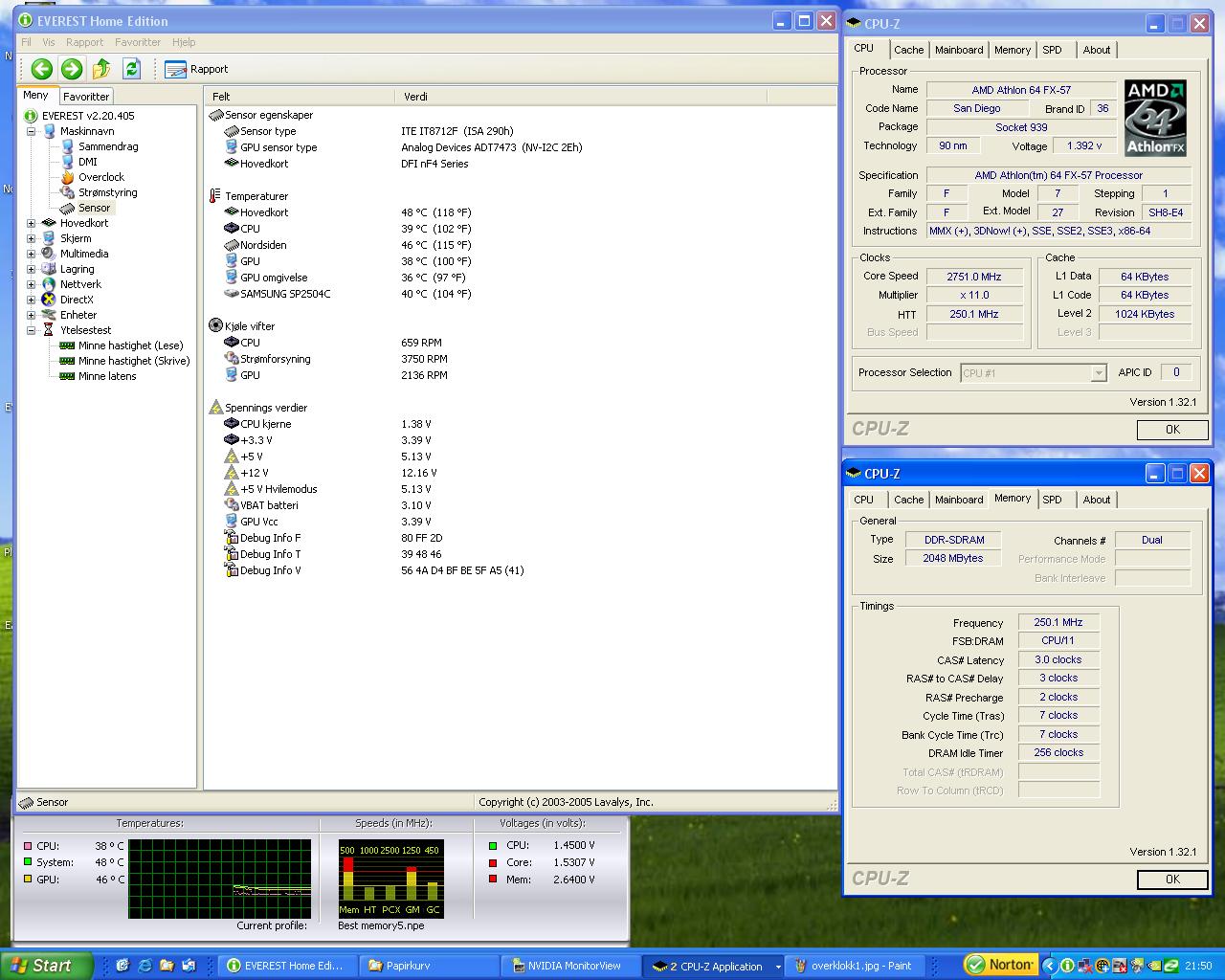Expand the Enheter tree node
Screen dimensions: 1225x980
click(x=32, y=315)
